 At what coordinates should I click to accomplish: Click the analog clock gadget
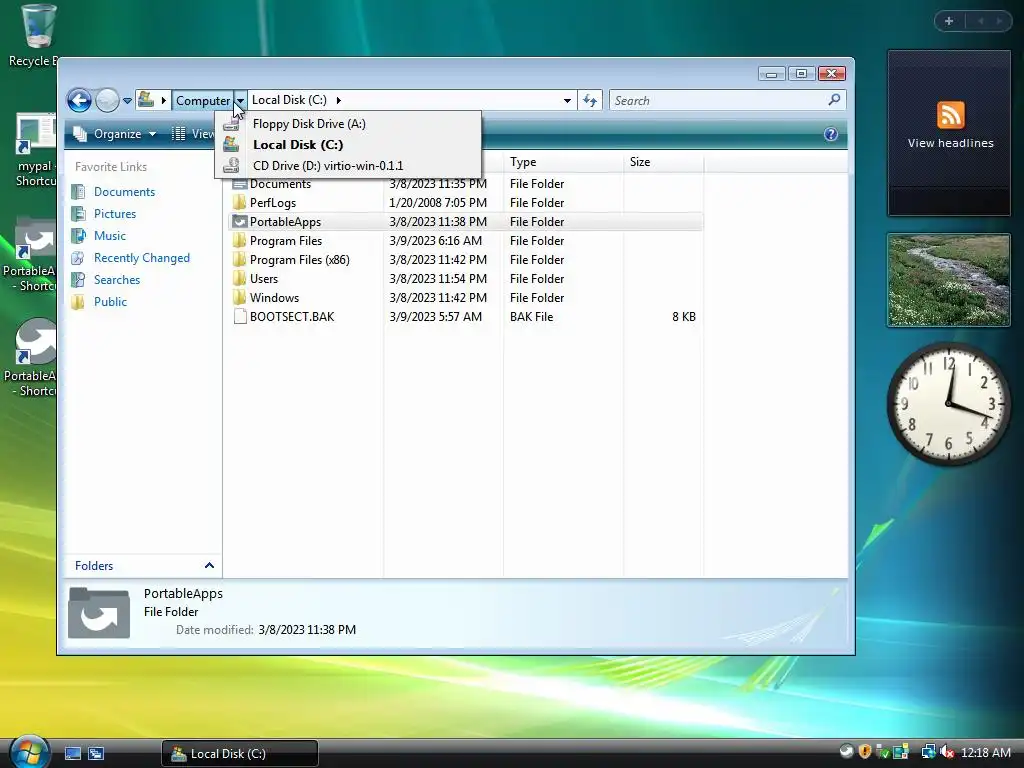[x=948, y=404]
